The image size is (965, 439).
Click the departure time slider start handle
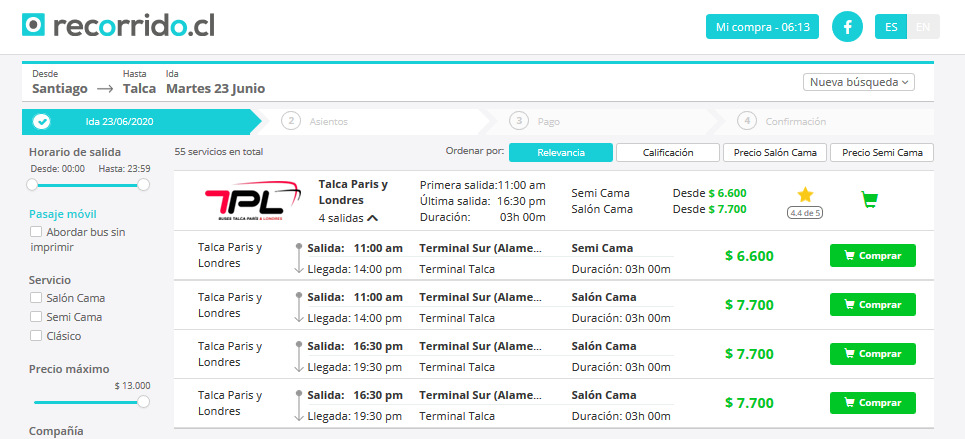click(32, 185)
